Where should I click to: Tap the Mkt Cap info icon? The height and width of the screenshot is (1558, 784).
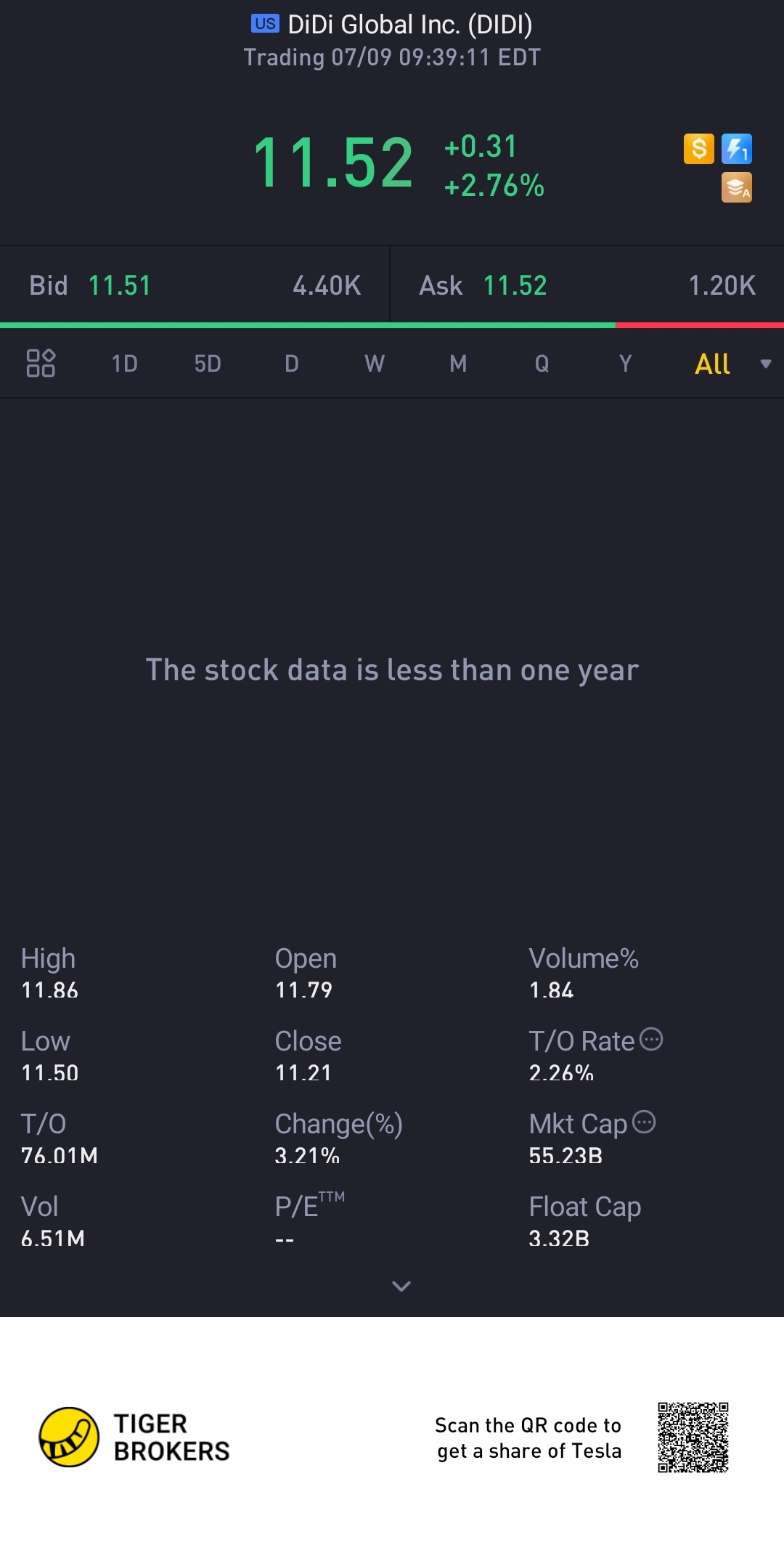coord(644,1122)
